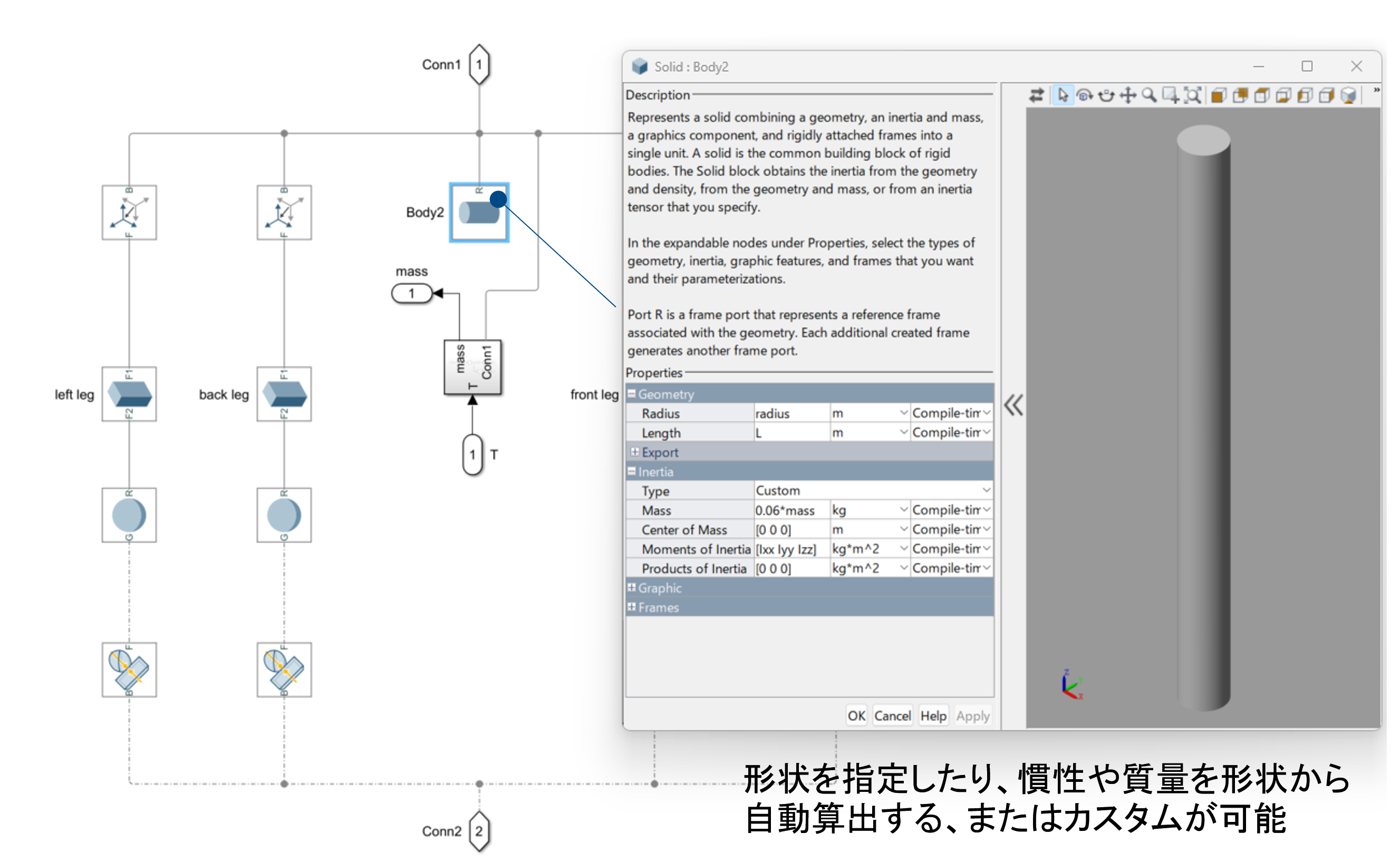Collapse the Geometry properties section
This screenshot has height=862, width=1400.
pos(632,394)
